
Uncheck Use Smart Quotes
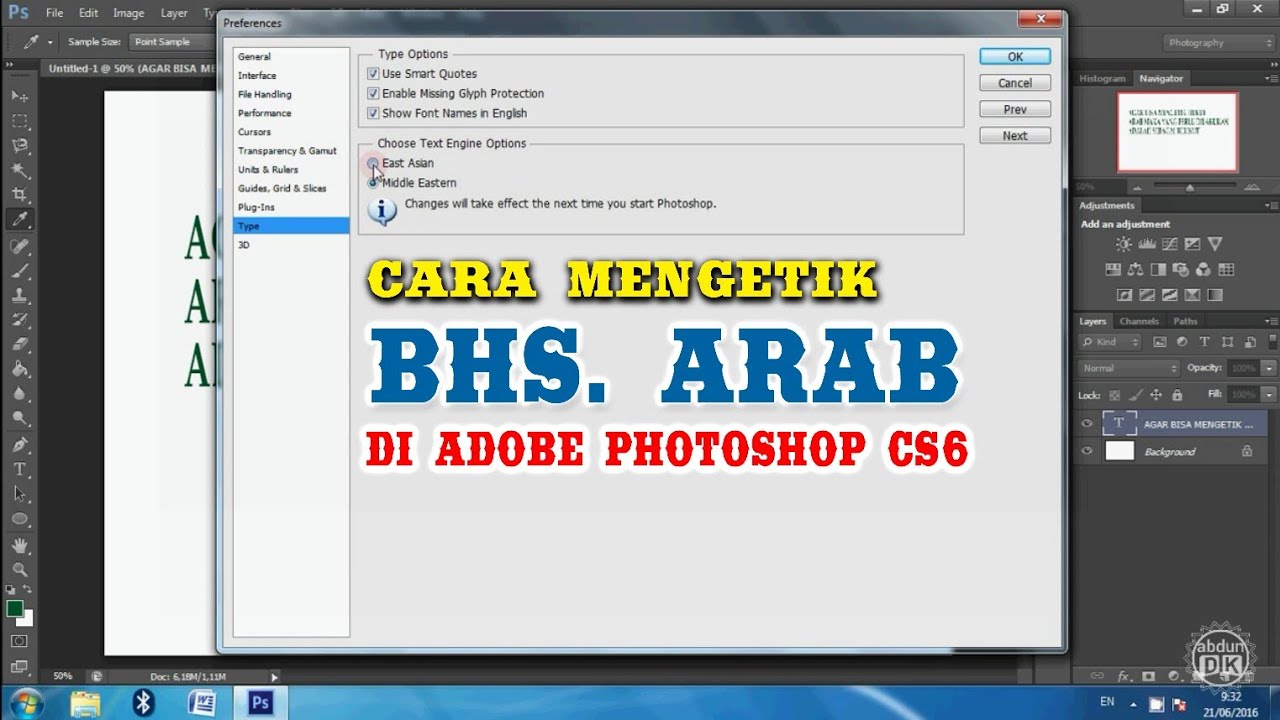[x=373, y=74]
